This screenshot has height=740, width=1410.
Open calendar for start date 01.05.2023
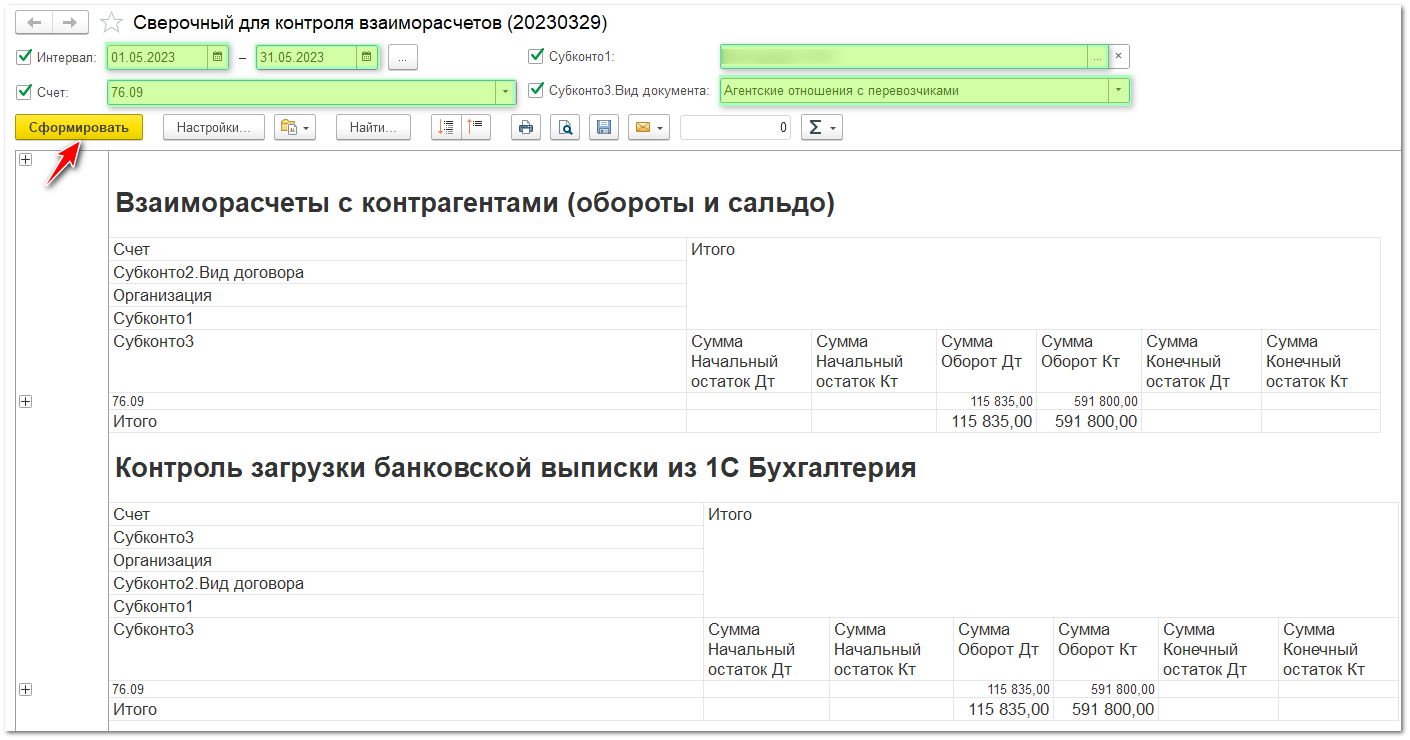(x=217, y=57)
